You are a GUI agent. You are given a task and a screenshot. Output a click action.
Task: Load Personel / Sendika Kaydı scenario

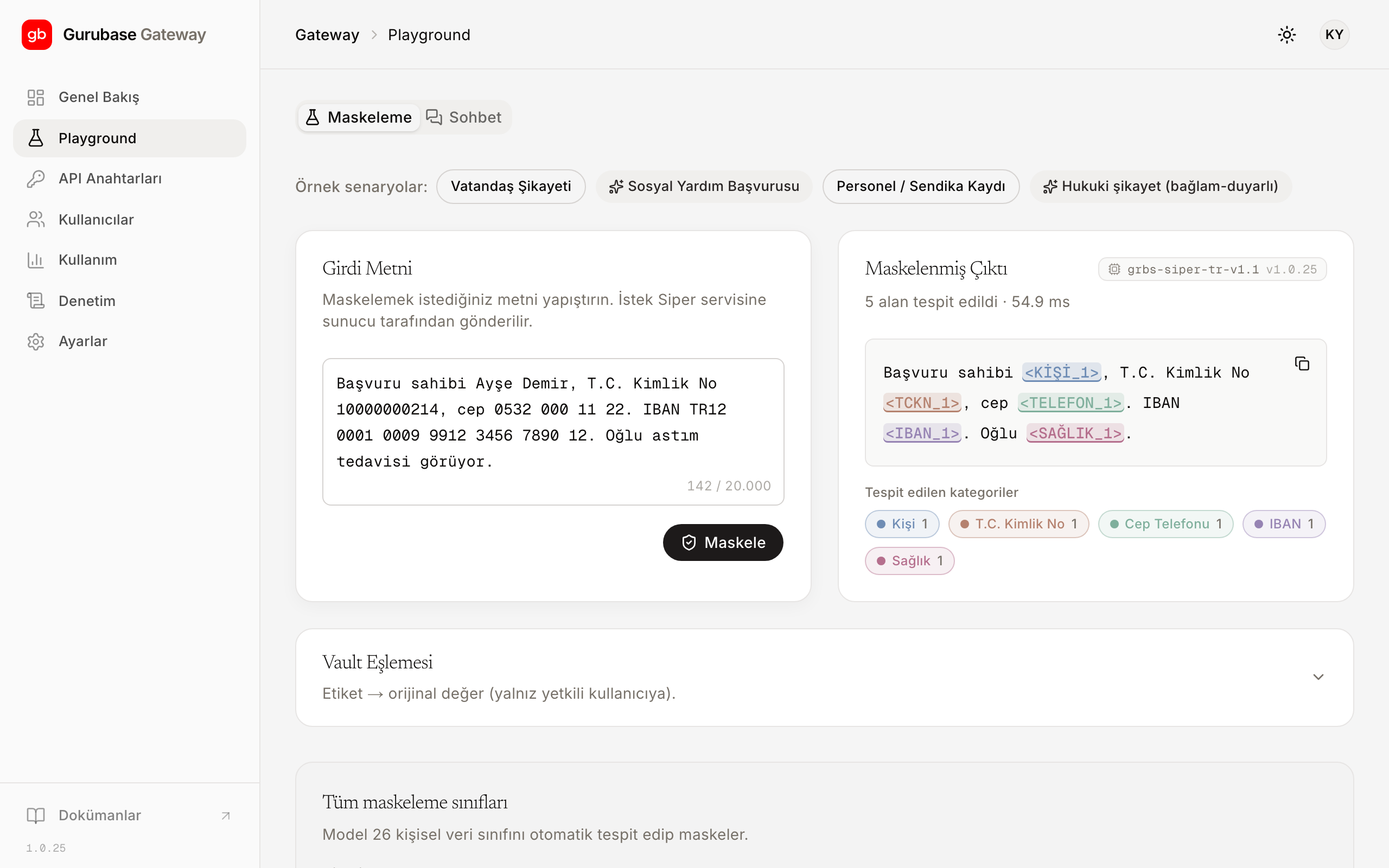921,187
